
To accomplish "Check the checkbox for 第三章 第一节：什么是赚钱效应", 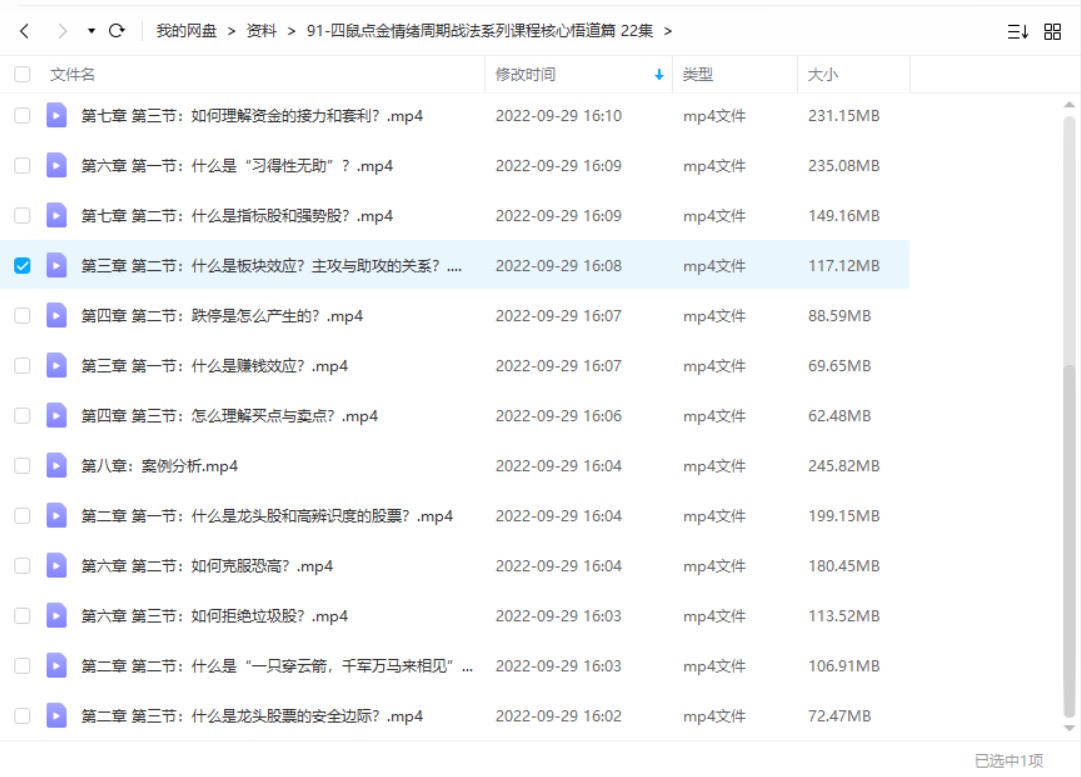I will [x=22, y=365].
